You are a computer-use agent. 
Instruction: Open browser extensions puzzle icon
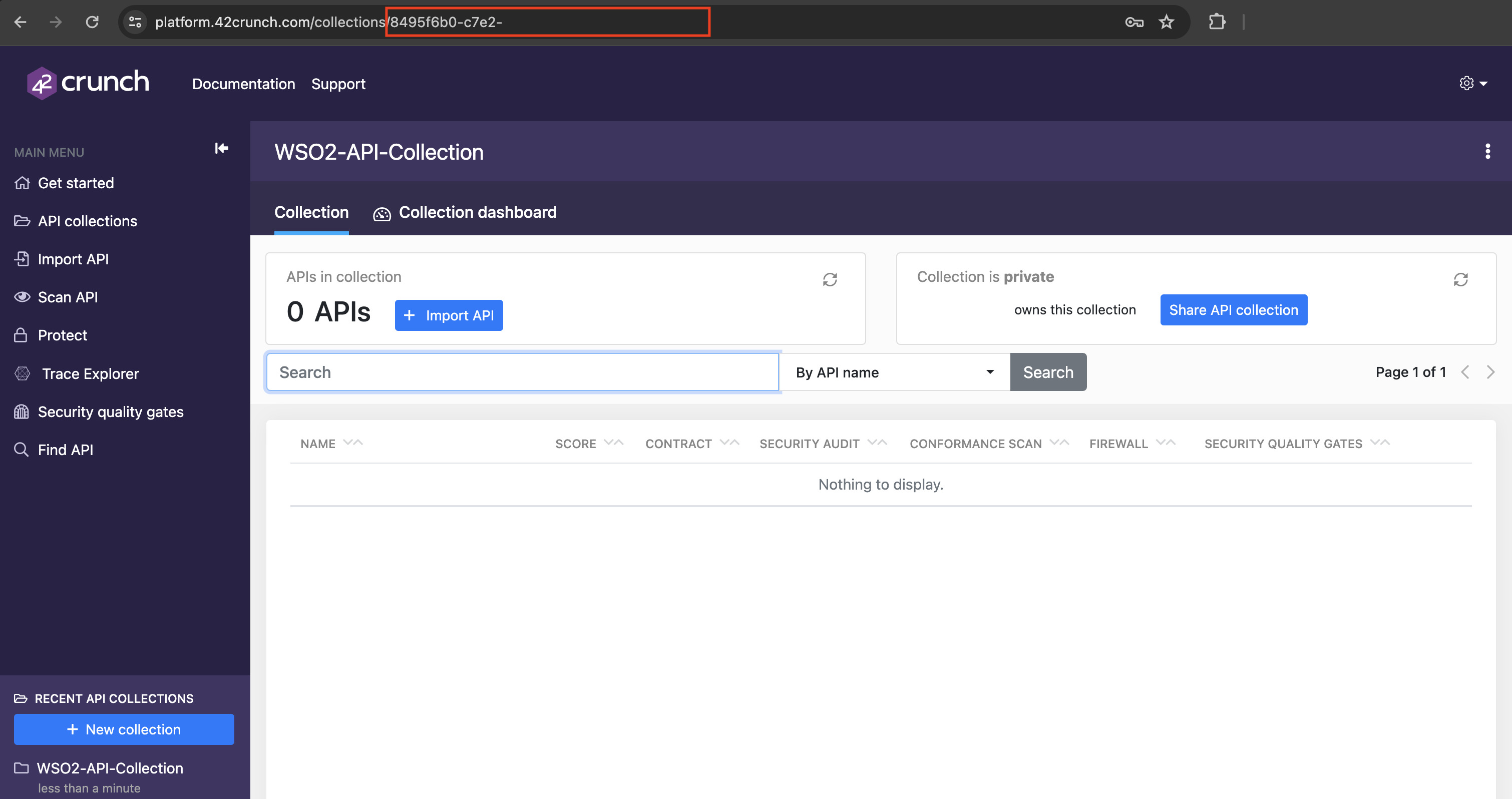pyautogui.click(x=1217, y=23)
